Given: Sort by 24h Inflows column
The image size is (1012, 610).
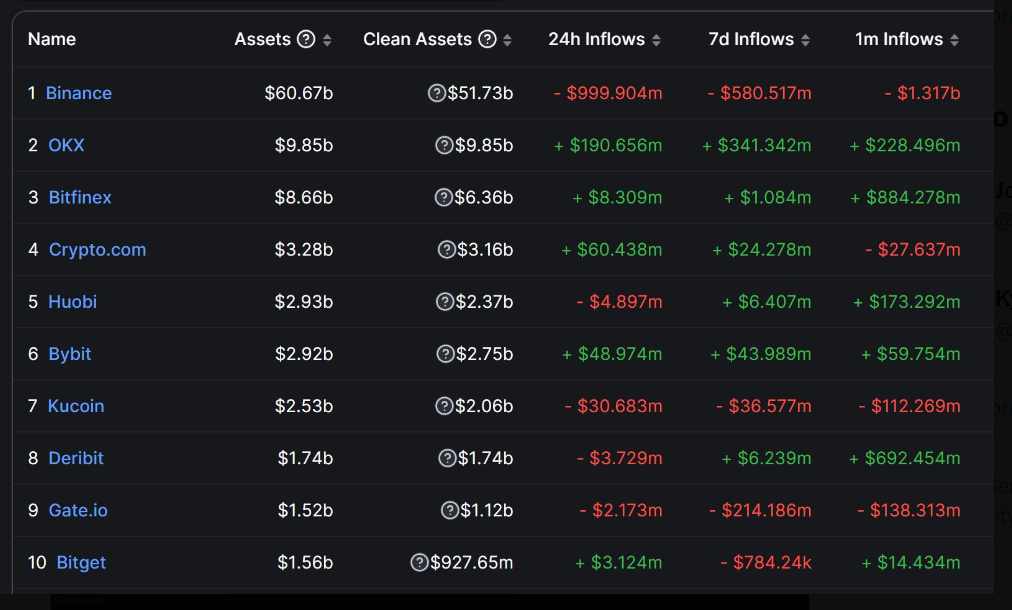Looking at the screenshot, I should (x=656, y=40).
